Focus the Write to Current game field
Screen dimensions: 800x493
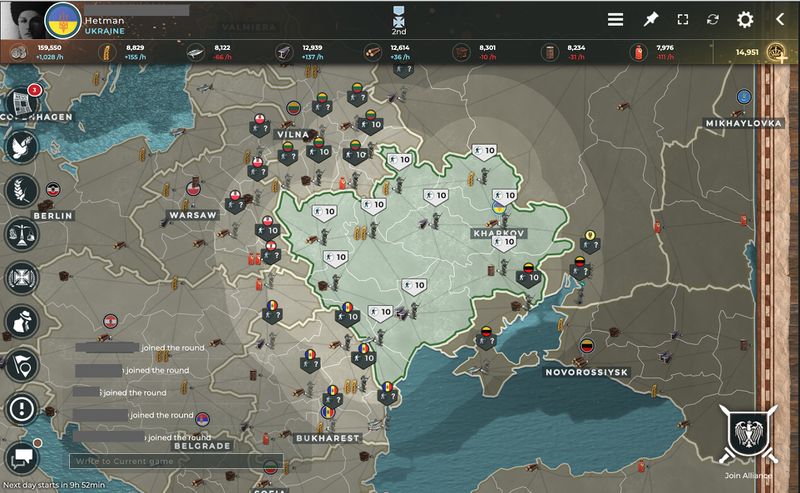(x=176, y=461)
